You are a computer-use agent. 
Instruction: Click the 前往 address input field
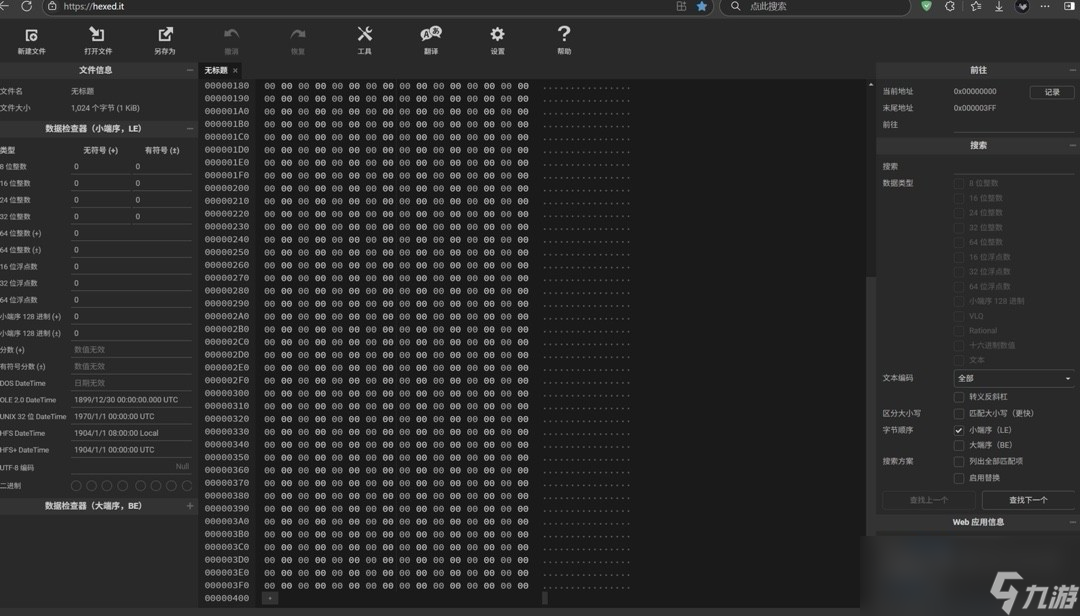(x=1012, y=125)
